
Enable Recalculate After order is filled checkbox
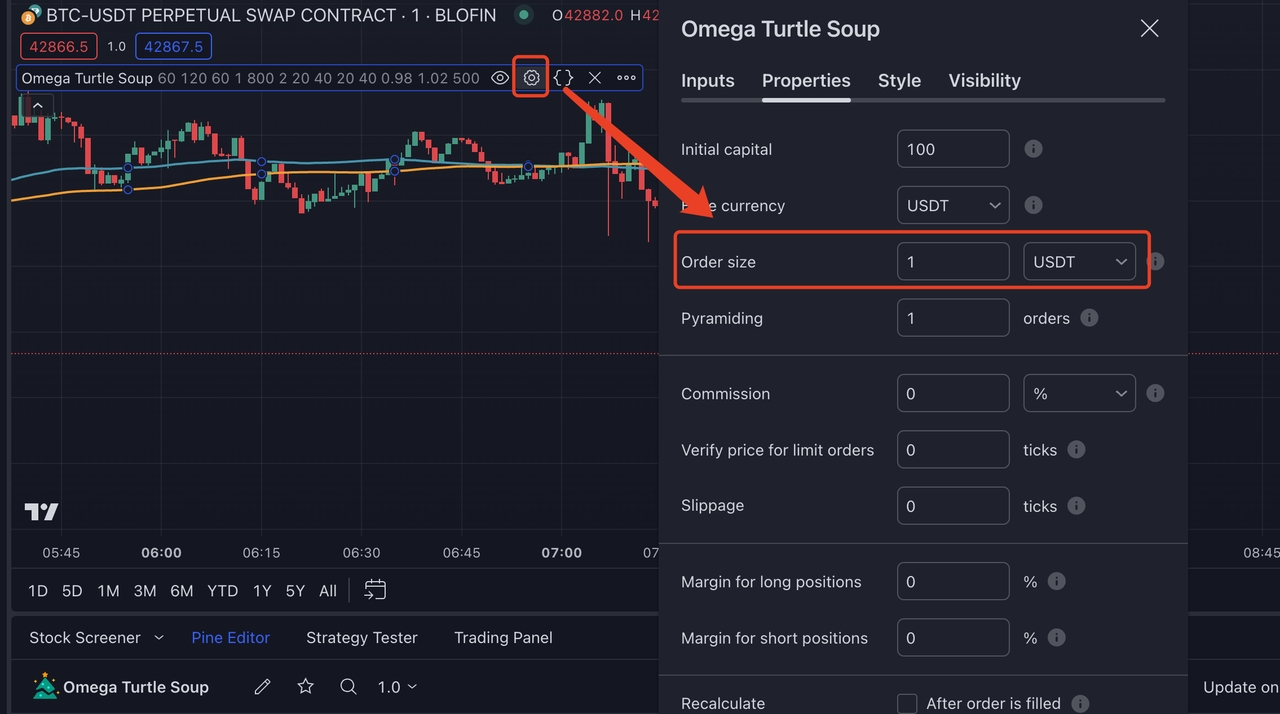point(907,704)
